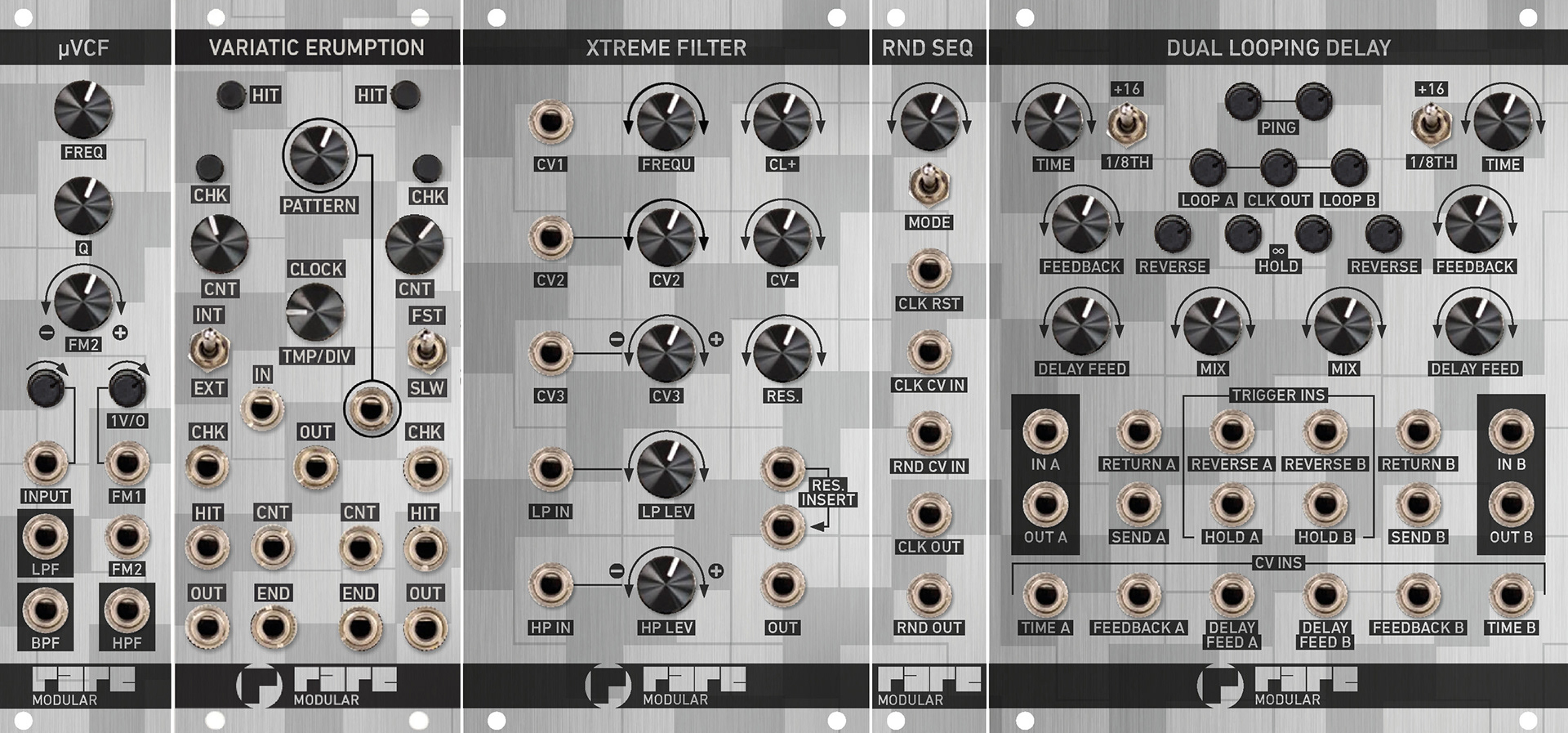Click the CV1 jack on Xtreme Filter
This screenshot has height=733, width=1568.
point(550,122)
